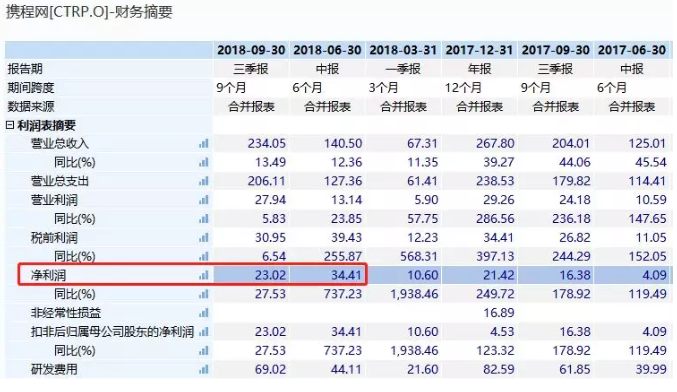
Task: Click the 一季报 report type cell
Action: (x=403, y=69)
